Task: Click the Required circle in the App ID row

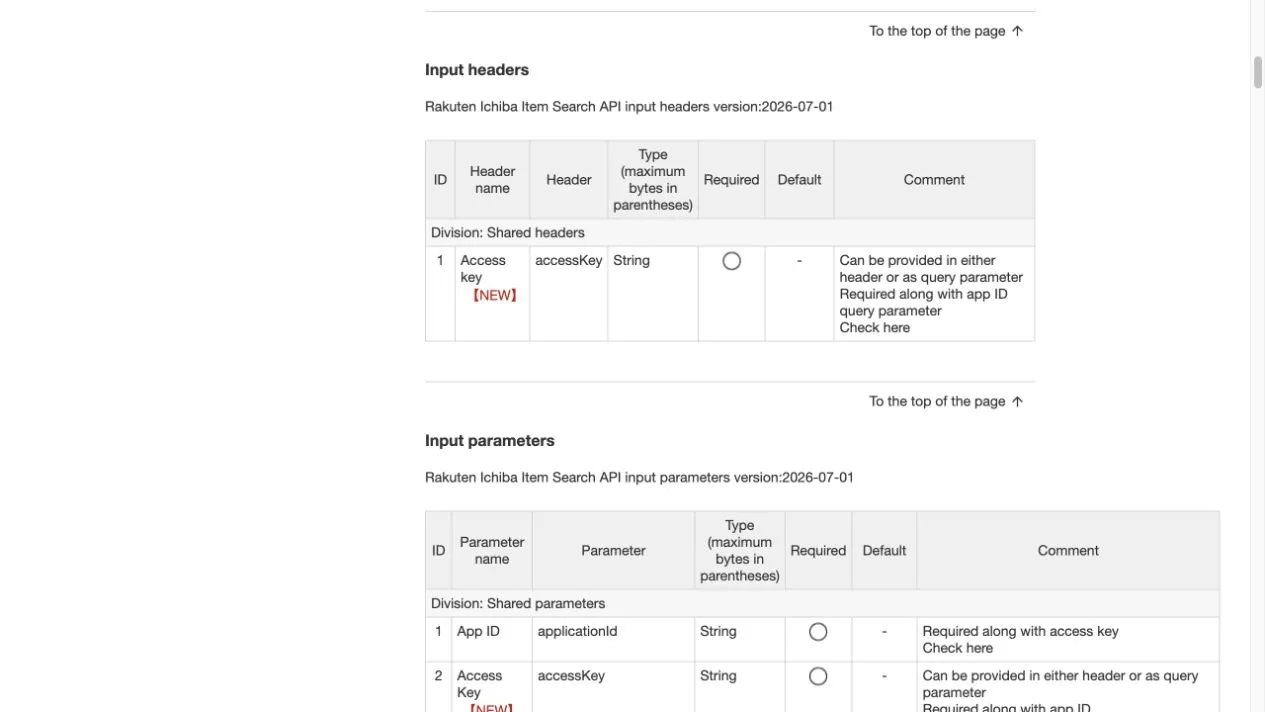Action: (818, 632)
